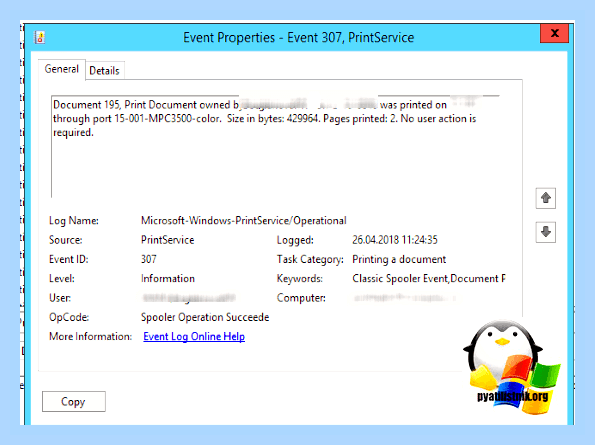Select the Event ID value 307
The height and width of the screenshot is (445, 595).
point(148,259)
